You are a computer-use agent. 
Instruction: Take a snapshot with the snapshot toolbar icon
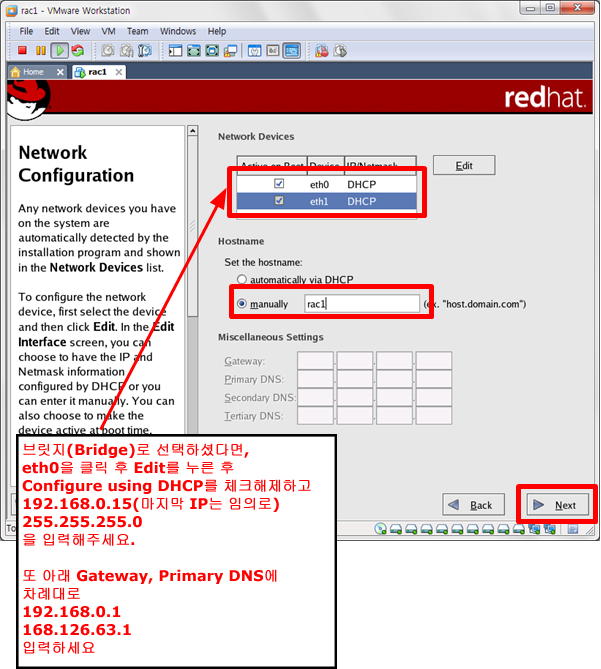click(108, 51)
